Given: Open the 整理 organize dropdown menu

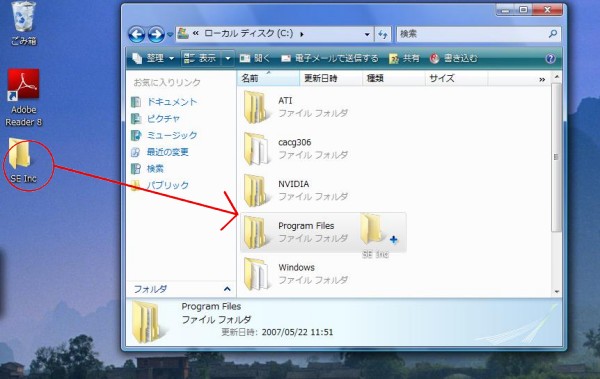Looking at the screenshot, I should click(153, 58).
